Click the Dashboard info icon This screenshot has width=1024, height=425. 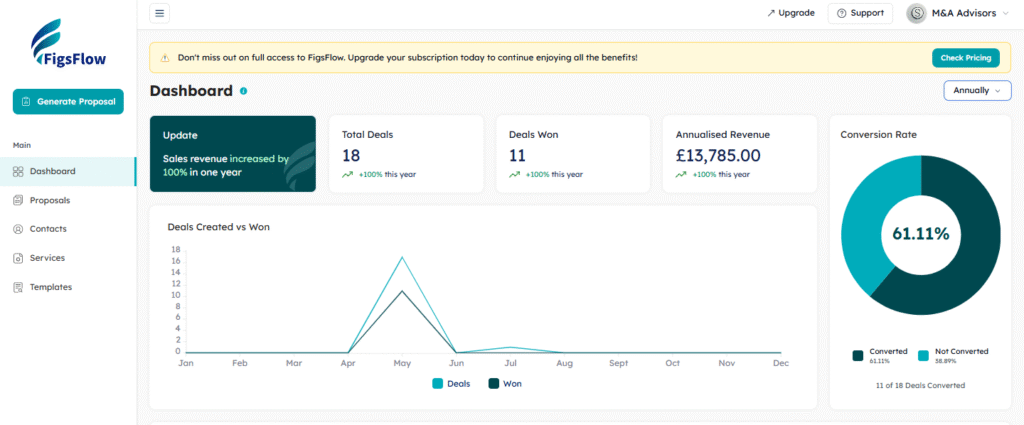pos(243,91)
